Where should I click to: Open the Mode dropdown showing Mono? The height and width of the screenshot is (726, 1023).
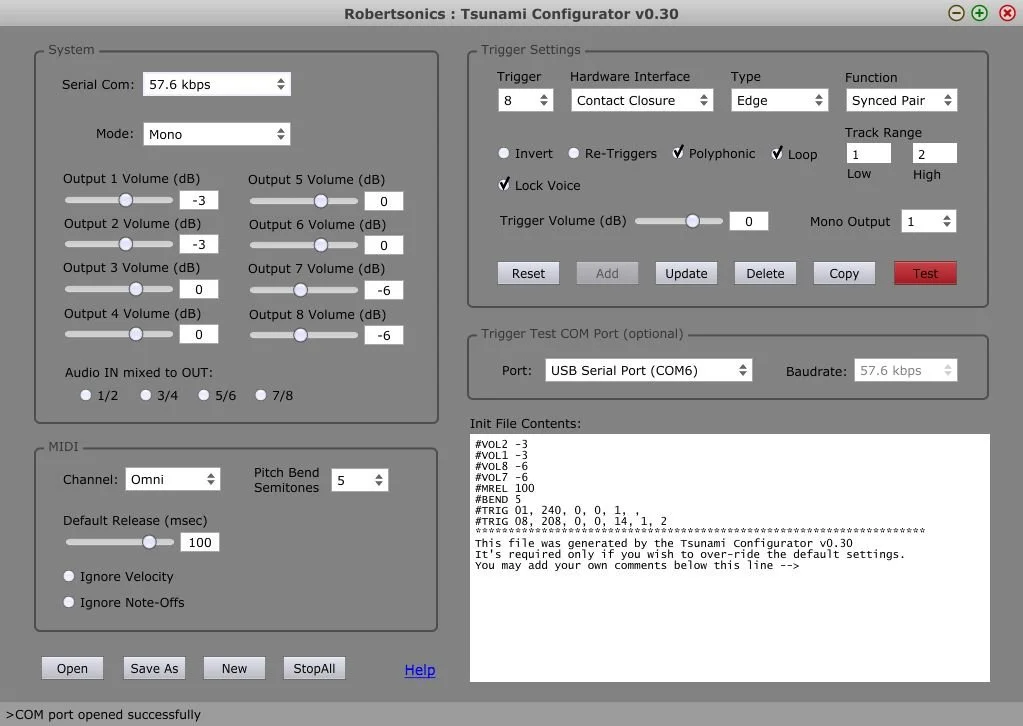(217, 134)
